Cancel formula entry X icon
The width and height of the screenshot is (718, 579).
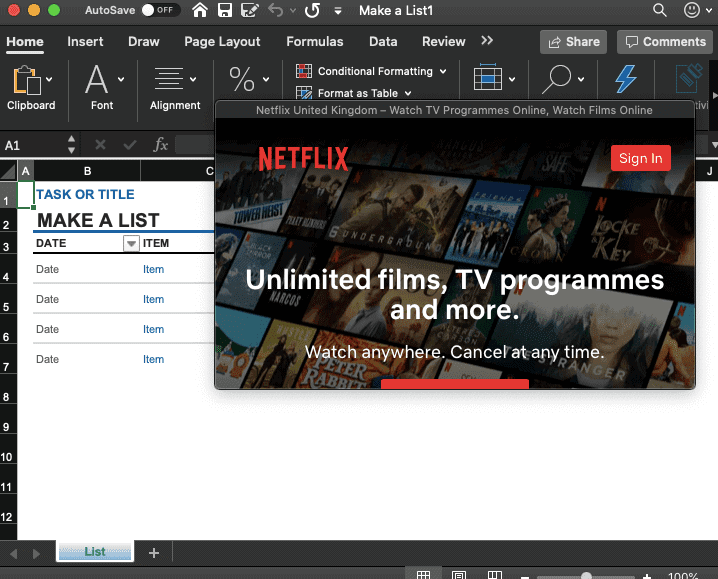point(100,145)
